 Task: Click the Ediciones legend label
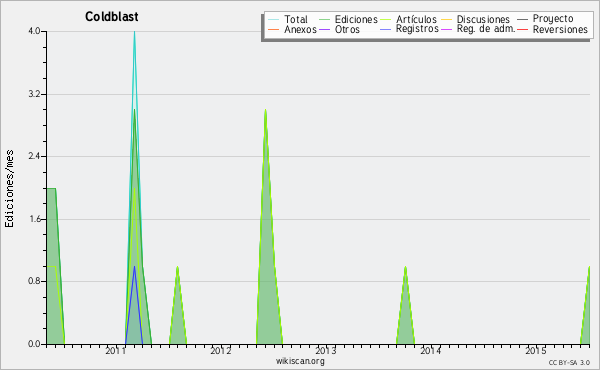(x=356, y=19)
